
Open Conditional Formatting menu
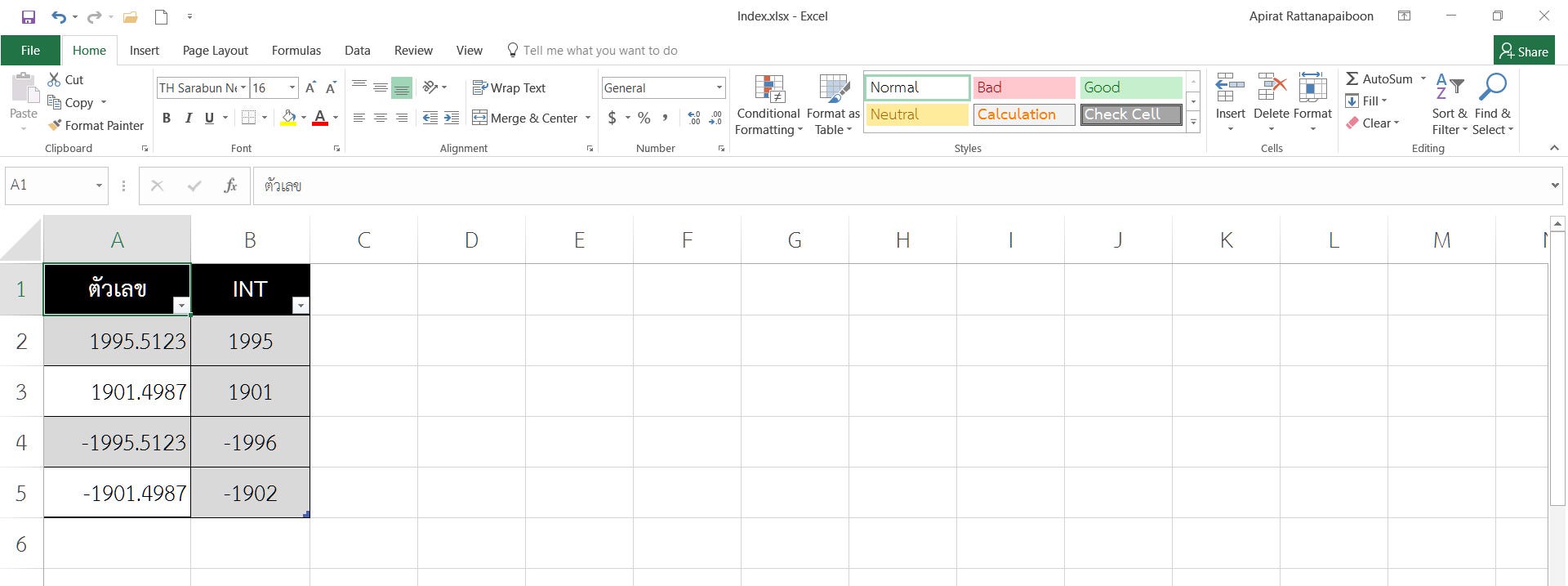click(768, 105)
